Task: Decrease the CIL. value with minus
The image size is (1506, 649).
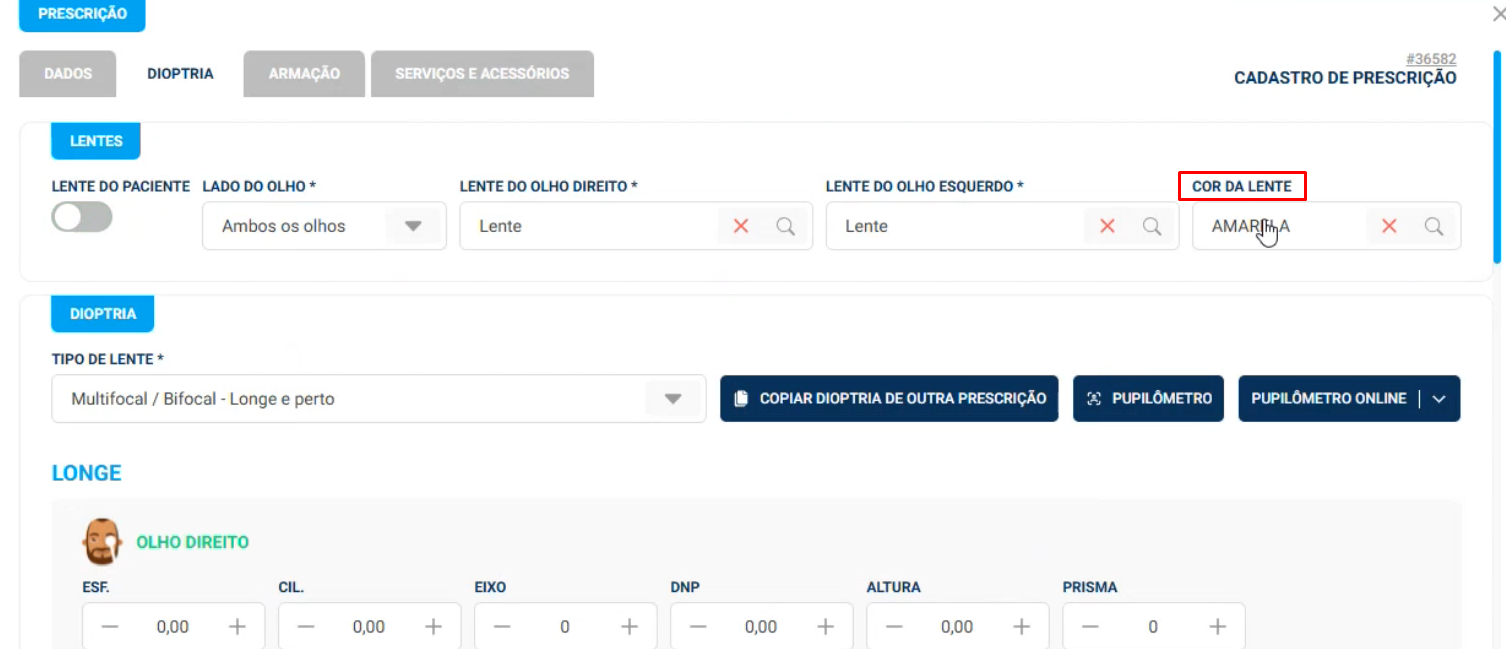Action: tap(306, 627)
